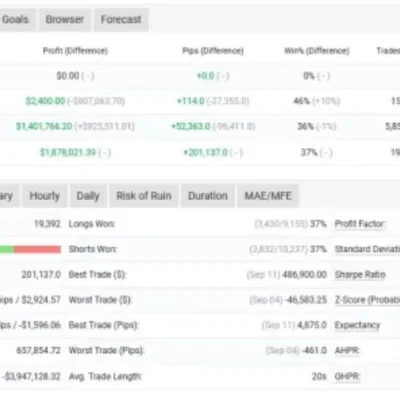400x400 pixels.
Task: Click the Z-Score label
Action: pos(367,300)
